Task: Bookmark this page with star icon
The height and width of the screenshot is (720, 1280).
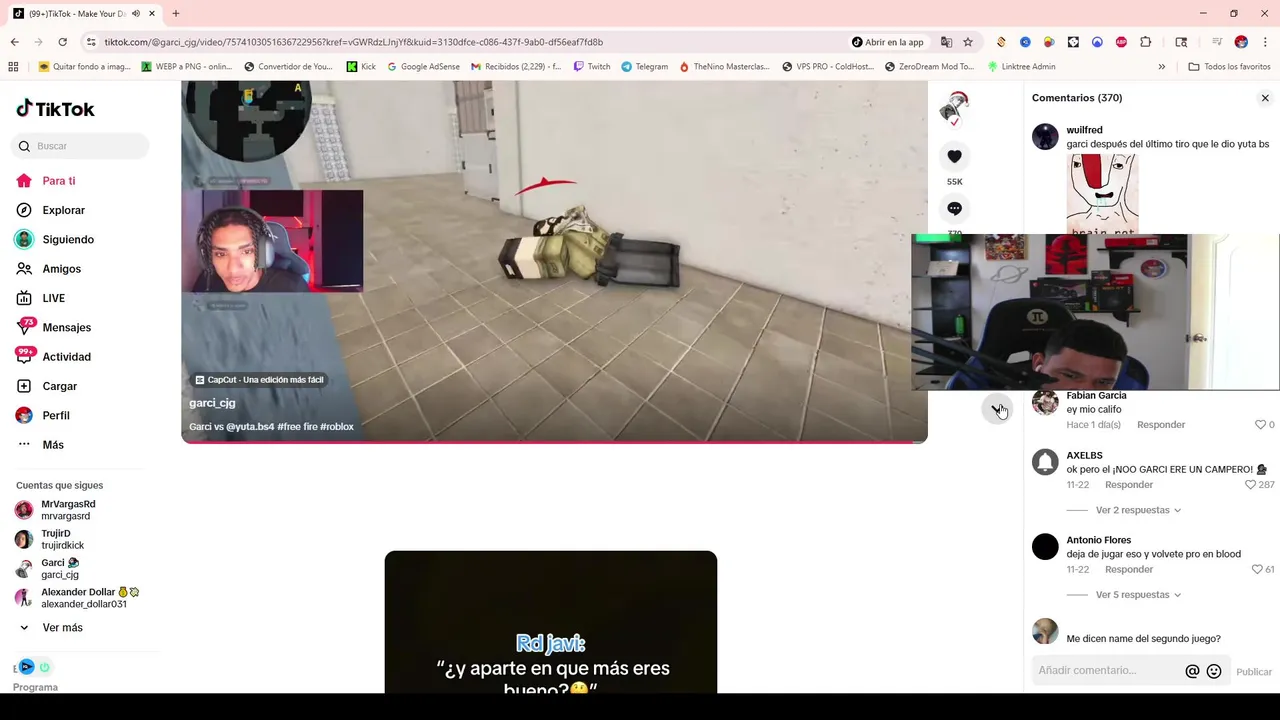Action: [x=968, y=42]
